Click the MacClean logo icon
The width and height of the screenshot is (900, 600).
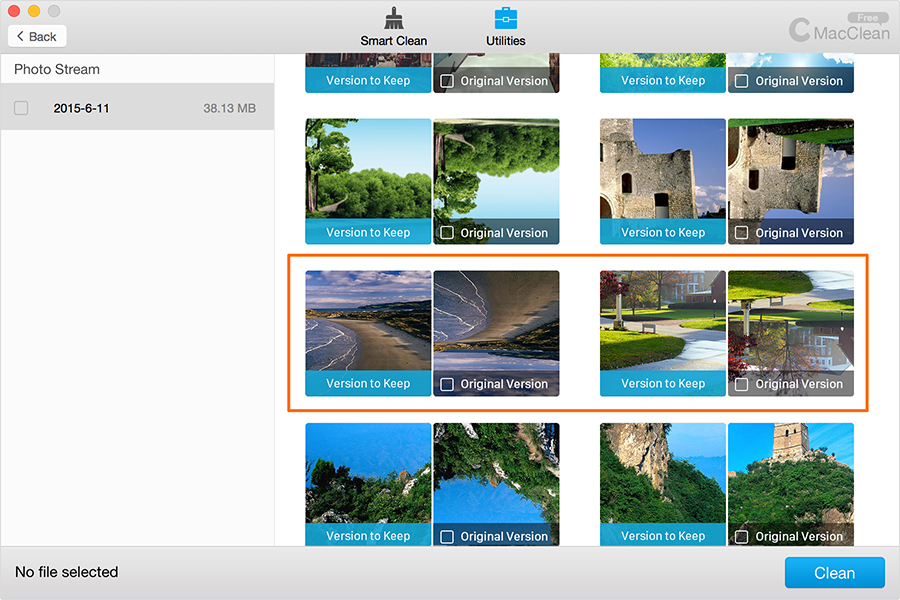[799, 30]
